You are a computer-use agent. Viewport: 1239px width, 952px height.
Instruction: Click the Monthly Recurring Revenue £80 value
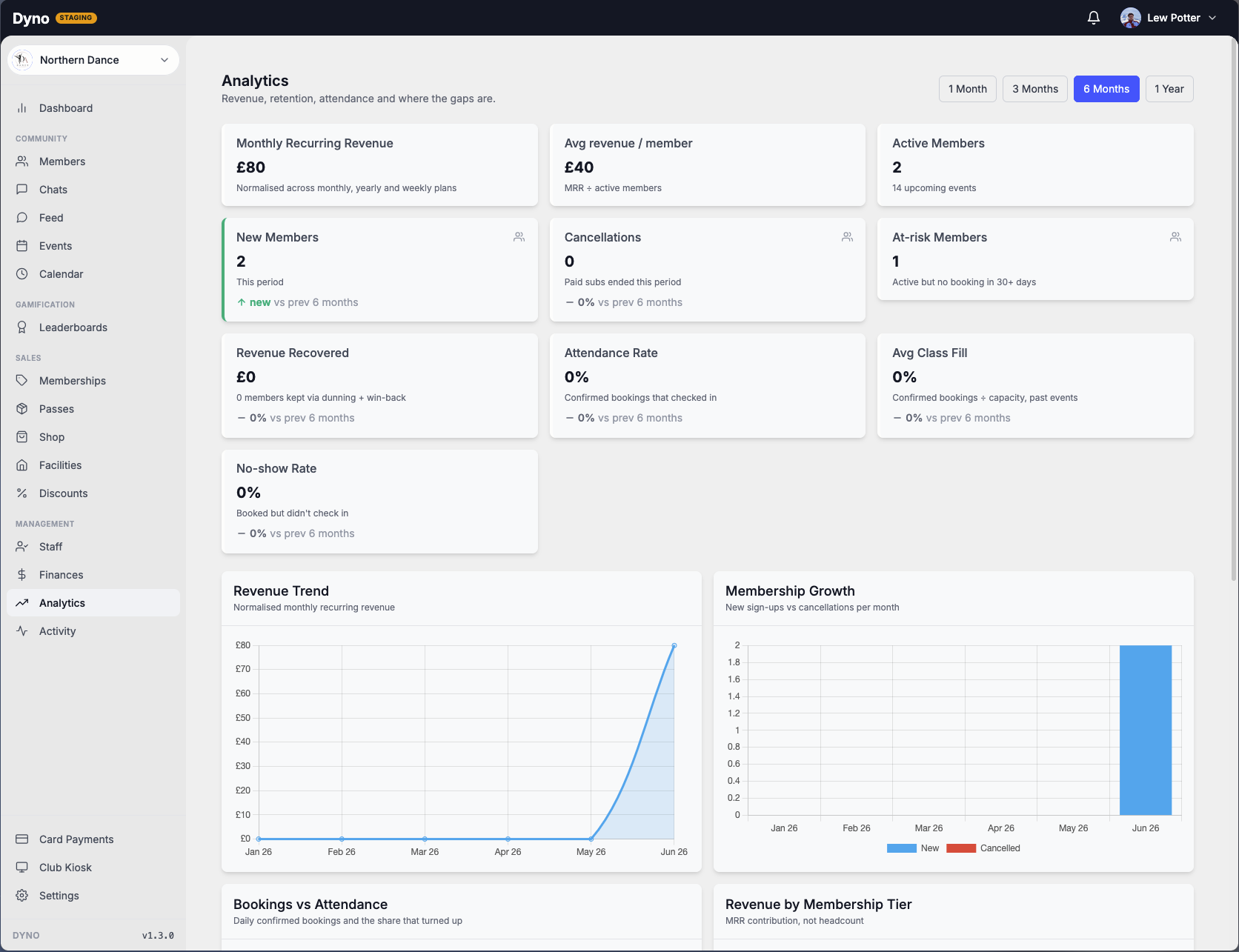tap(250, 167)
